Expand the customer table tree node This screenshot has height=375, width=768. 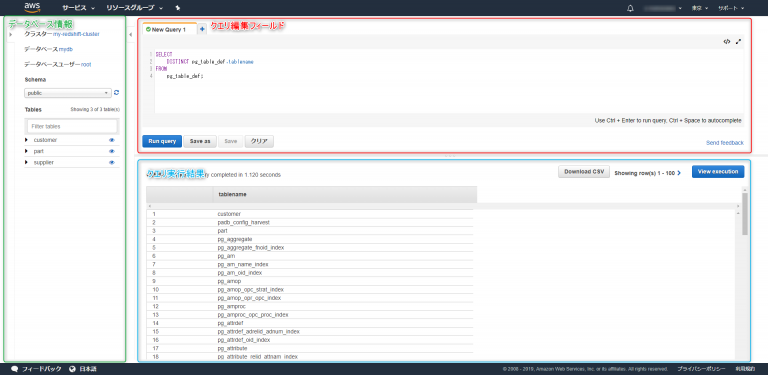(26, 140)
